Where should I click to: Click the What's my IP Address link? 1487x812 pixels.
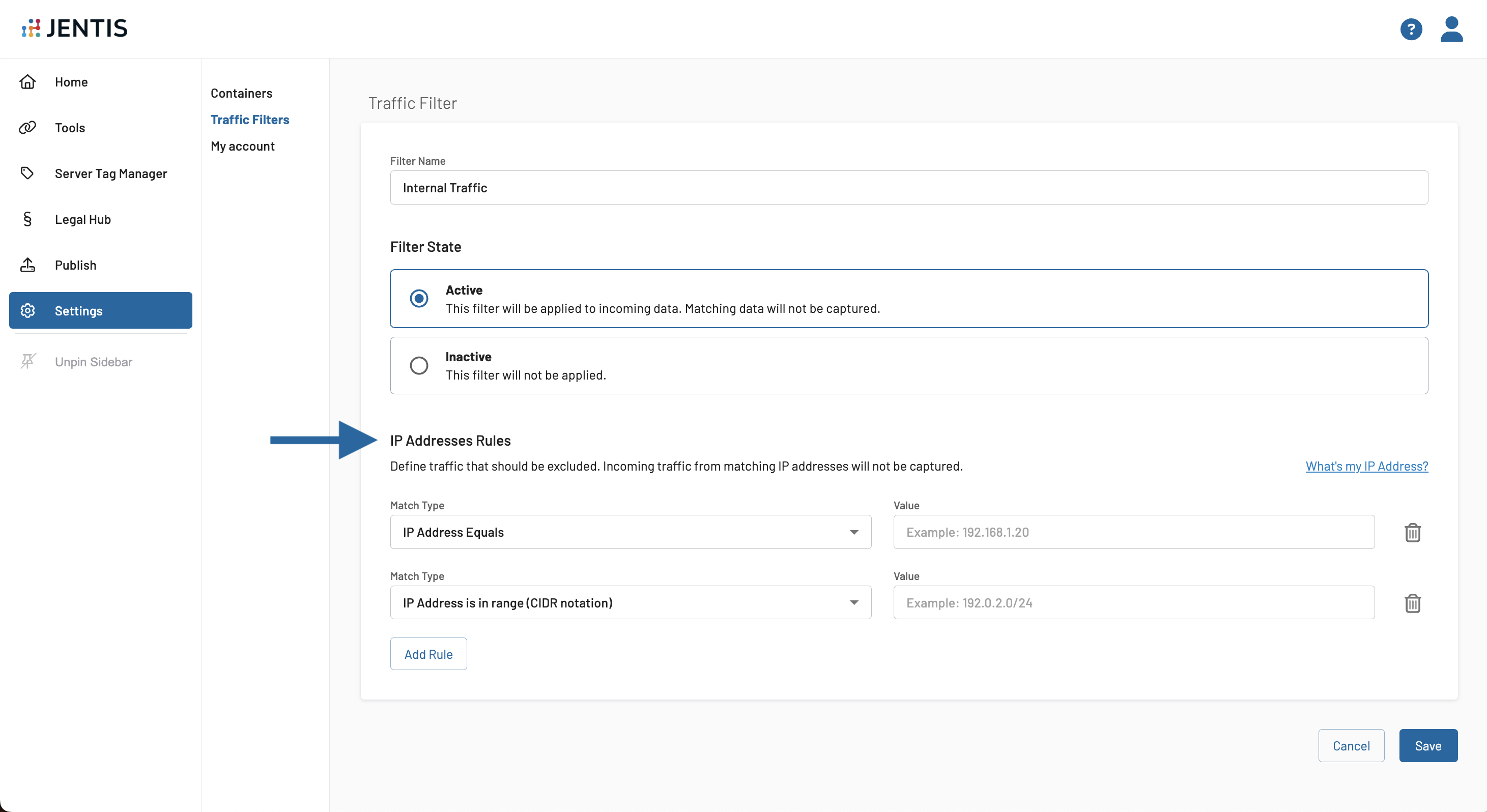1367,465
